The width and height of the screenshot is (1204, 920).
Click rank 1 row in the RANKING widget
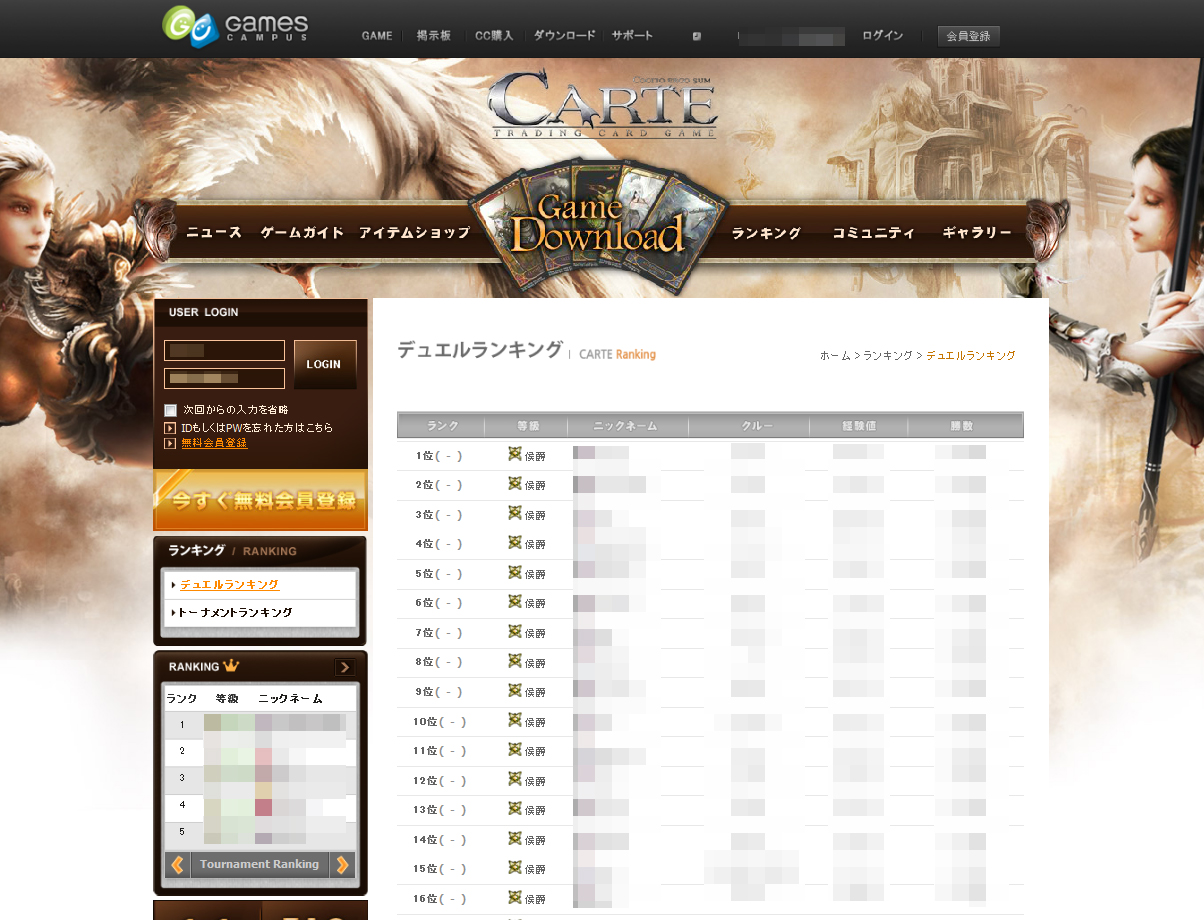click(260, 724)
